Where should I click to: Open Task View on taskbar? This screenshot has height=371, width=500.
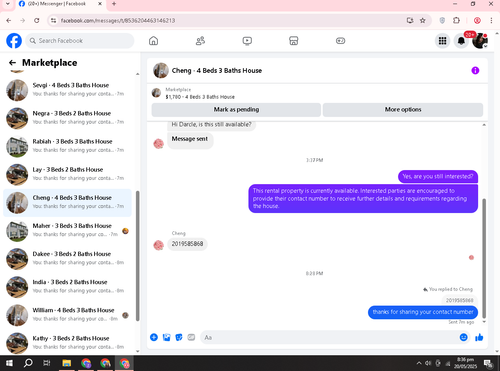point(47,363)
